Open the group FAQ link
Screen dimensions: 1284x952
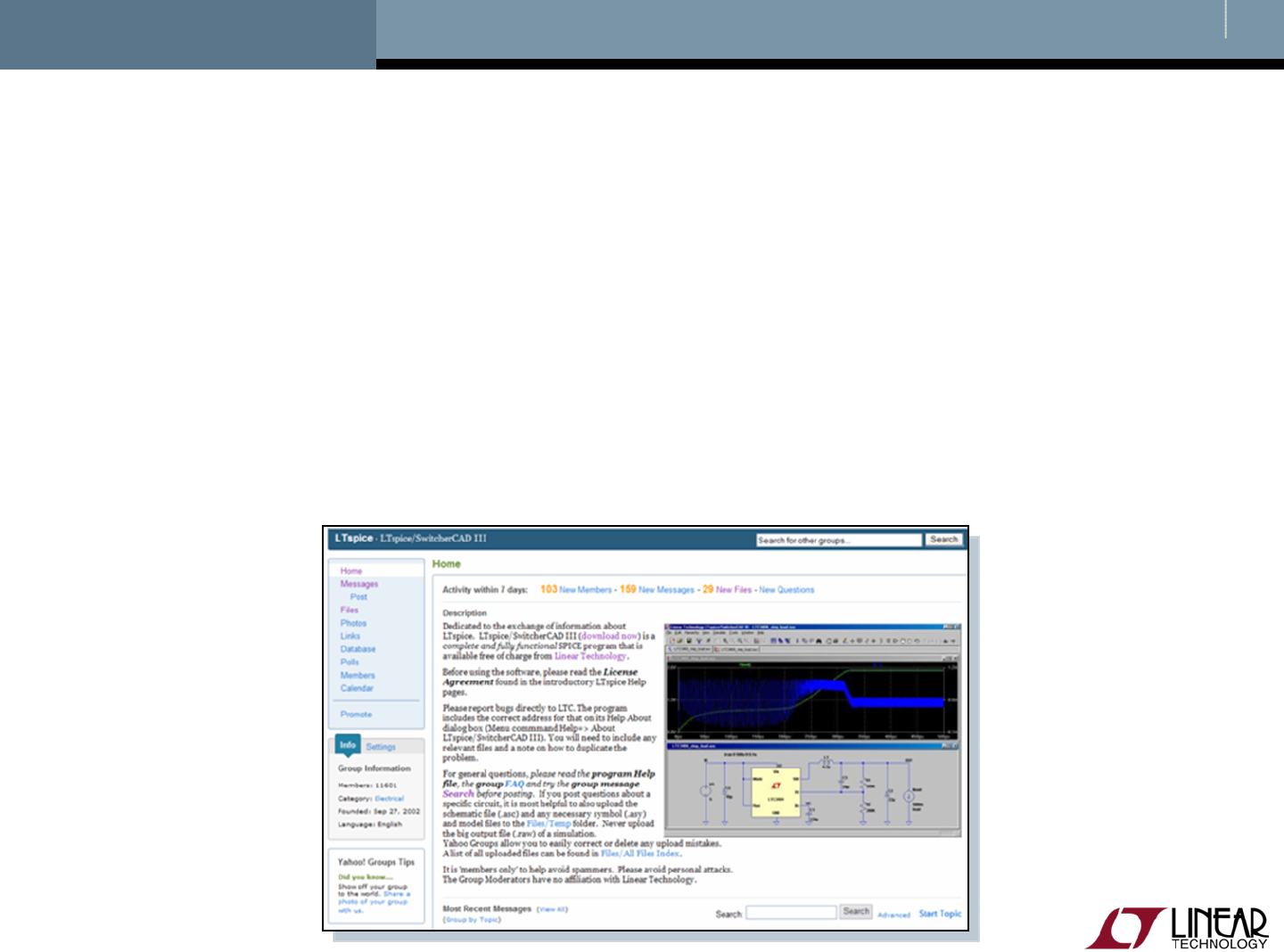[514, 784]
